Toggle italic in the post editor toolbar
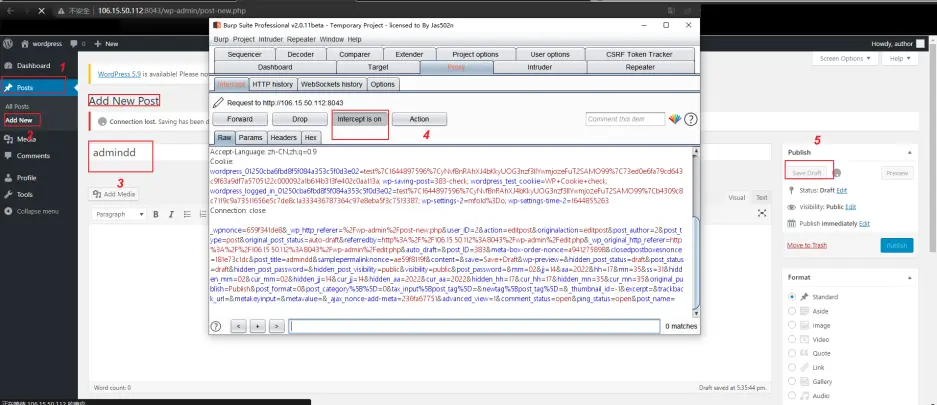The image size is (937, 405). [x=171, y=214]
